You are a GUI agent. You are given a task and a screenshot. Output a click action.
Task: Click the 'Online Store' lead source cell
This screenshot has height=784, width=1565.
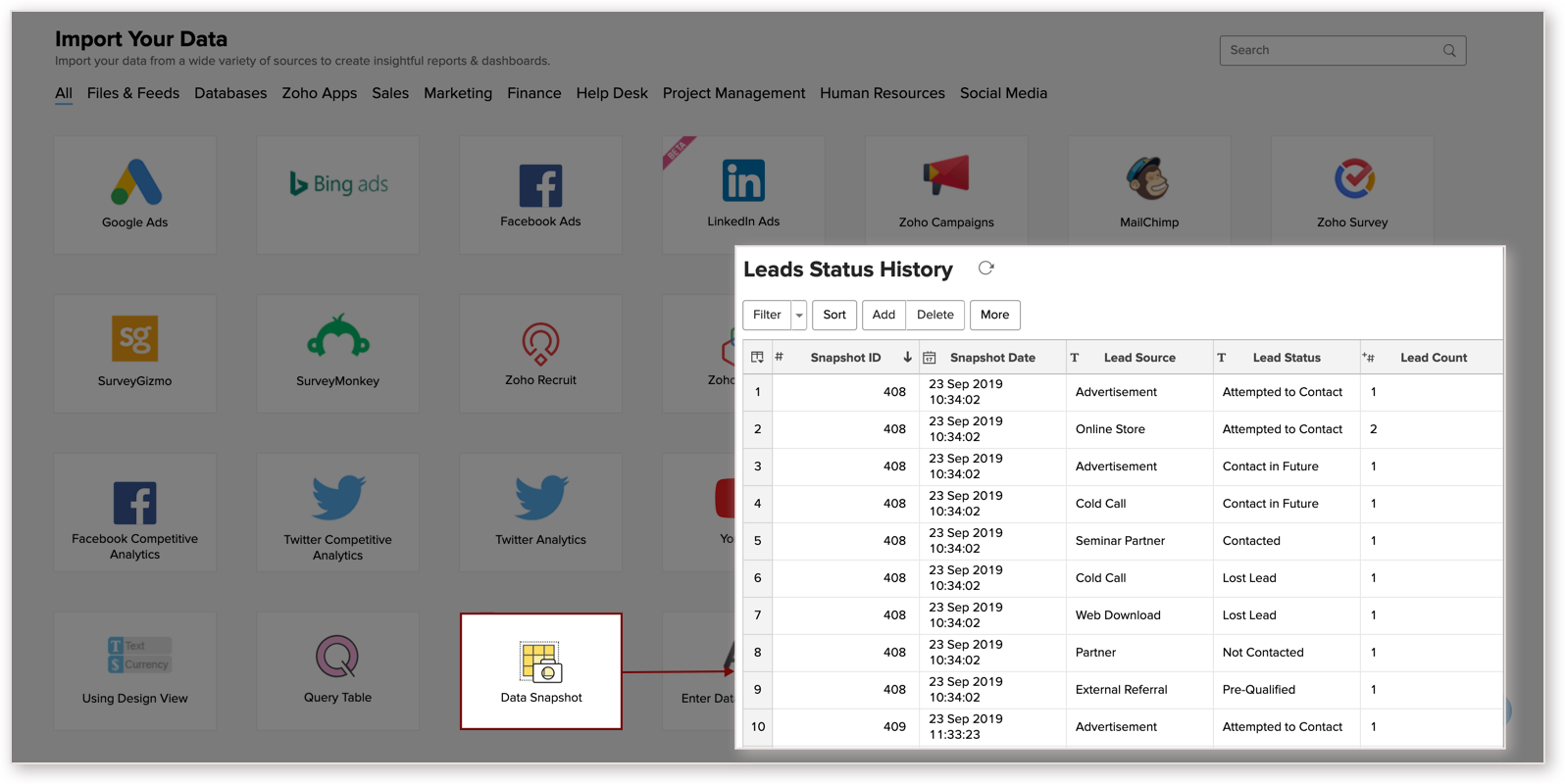tap(1139, 429)
